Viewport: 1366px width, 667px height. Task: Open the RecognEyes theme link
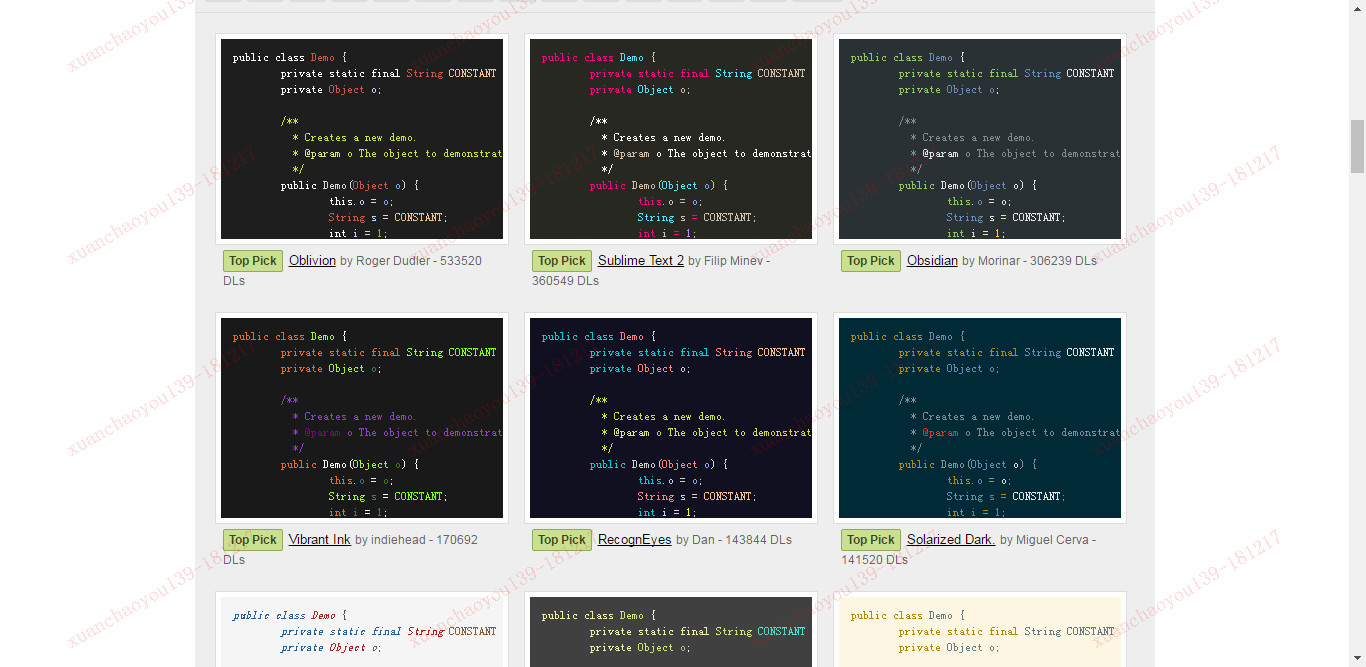pyautogui.click(x=634, y=540)
